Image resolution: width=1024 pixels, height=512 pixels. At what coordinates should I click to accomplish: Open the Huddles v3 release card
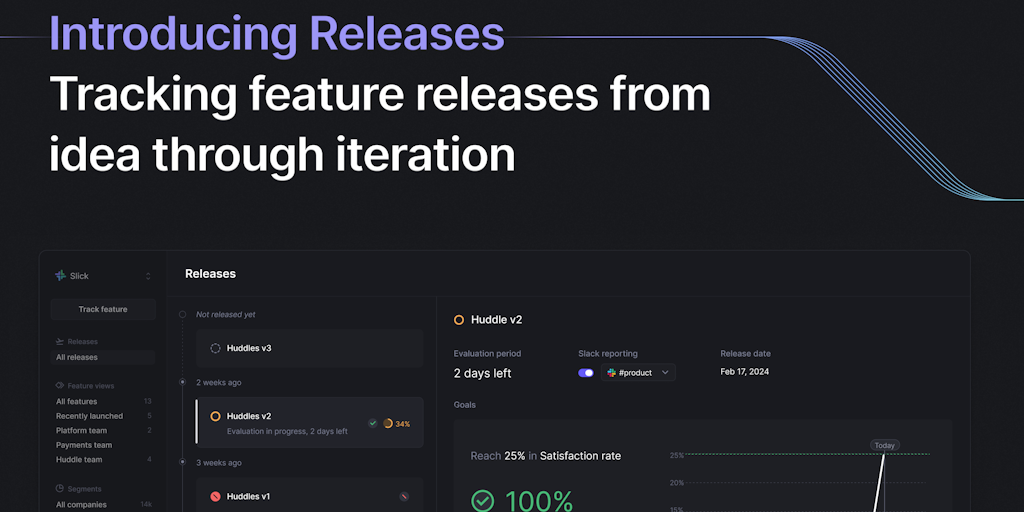[310, 348]
